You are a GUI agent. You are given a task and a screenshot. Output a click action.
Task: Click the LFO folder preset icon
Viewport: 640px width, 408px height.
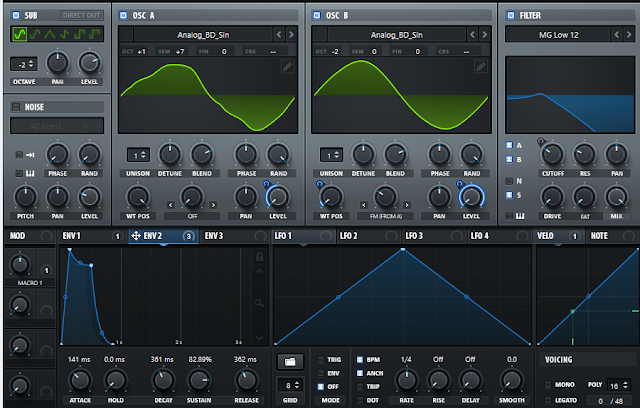290,361
